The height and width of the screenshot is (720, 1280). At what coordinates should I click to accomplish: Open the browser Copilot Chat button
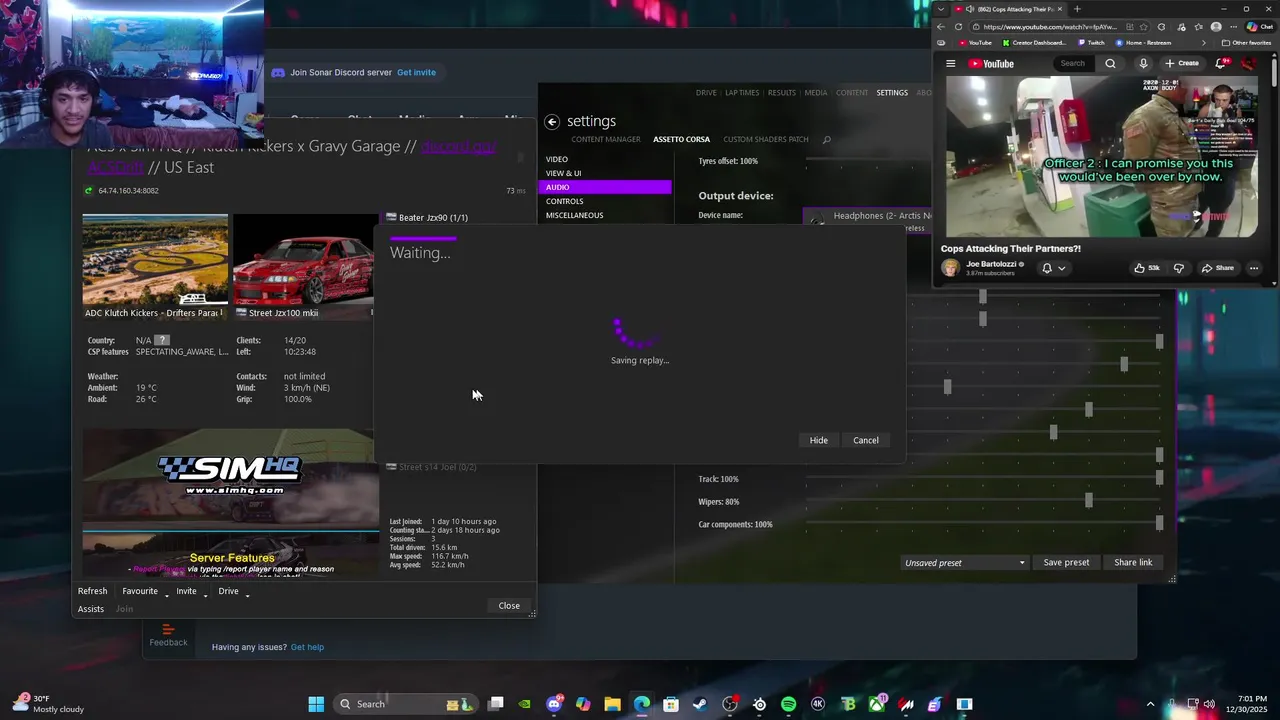pos(1259,27)
